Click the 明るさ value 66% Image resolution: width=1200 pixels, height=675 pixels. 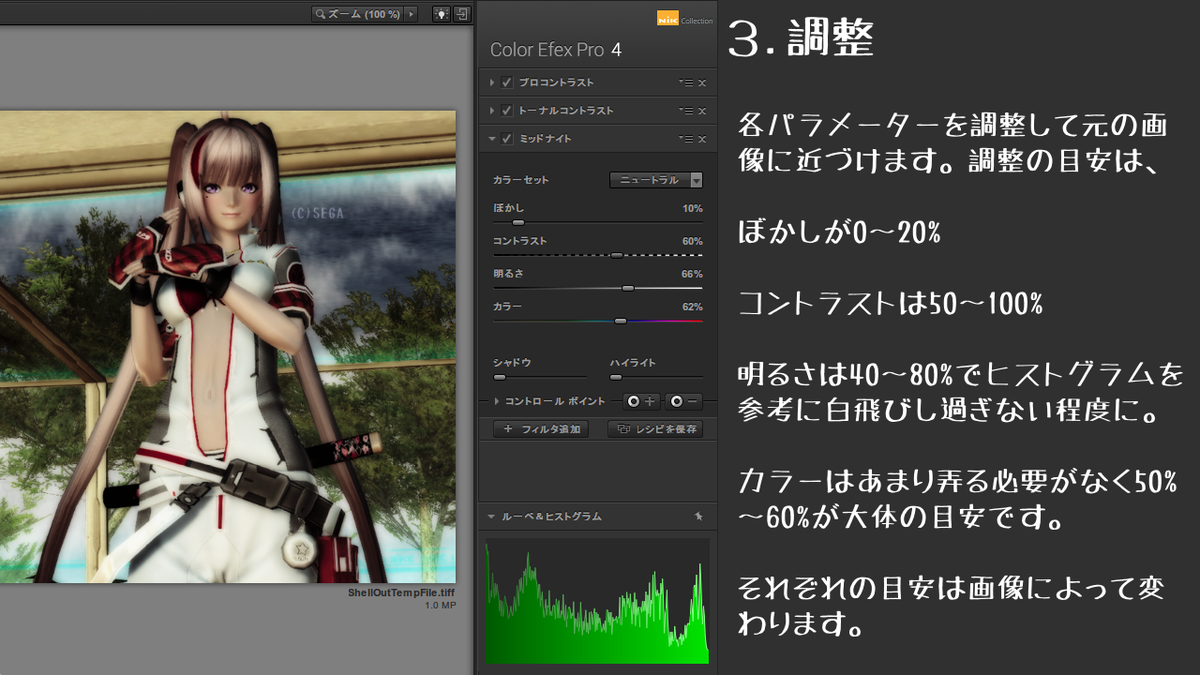click(x=692, y=274)
